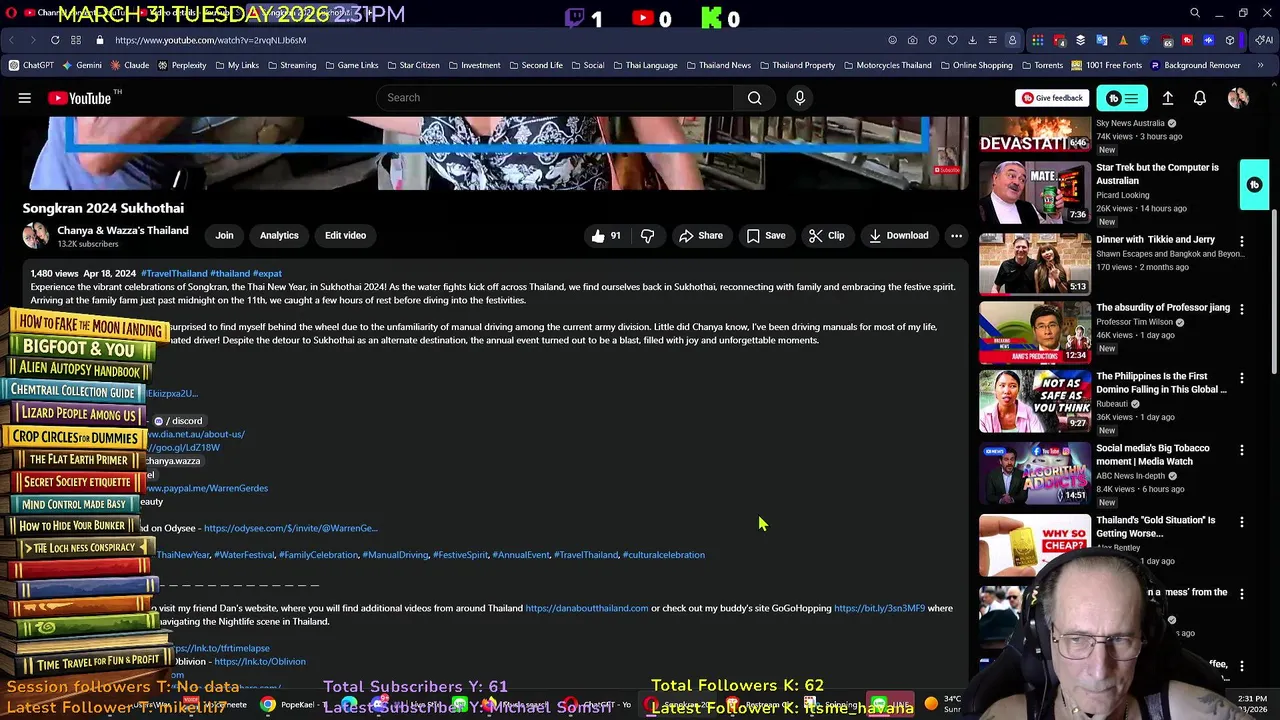Click the Give feedback button
Image resolution: width=1280 pixels, height=720 pixels.
(1052, 98)
